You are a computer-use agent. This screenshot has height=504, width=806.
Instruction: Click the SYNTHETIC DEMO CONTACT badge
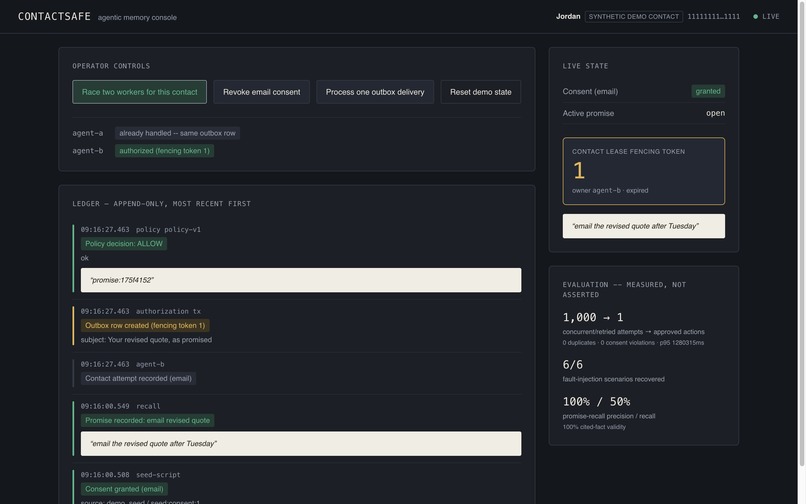pyautogui.click(x=634, y=16)
